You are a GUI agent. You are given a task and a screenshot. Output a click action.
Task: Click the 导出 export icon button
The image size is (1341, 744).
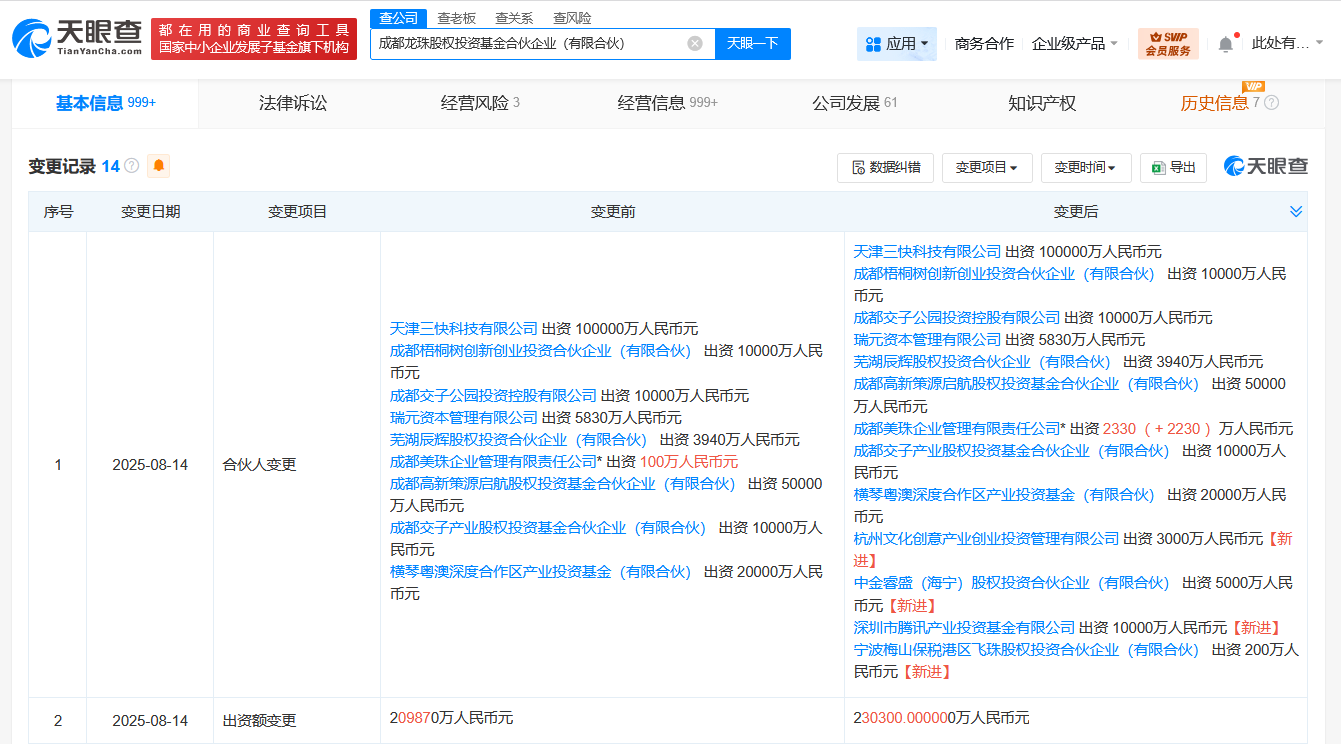tap(1173, 167)
